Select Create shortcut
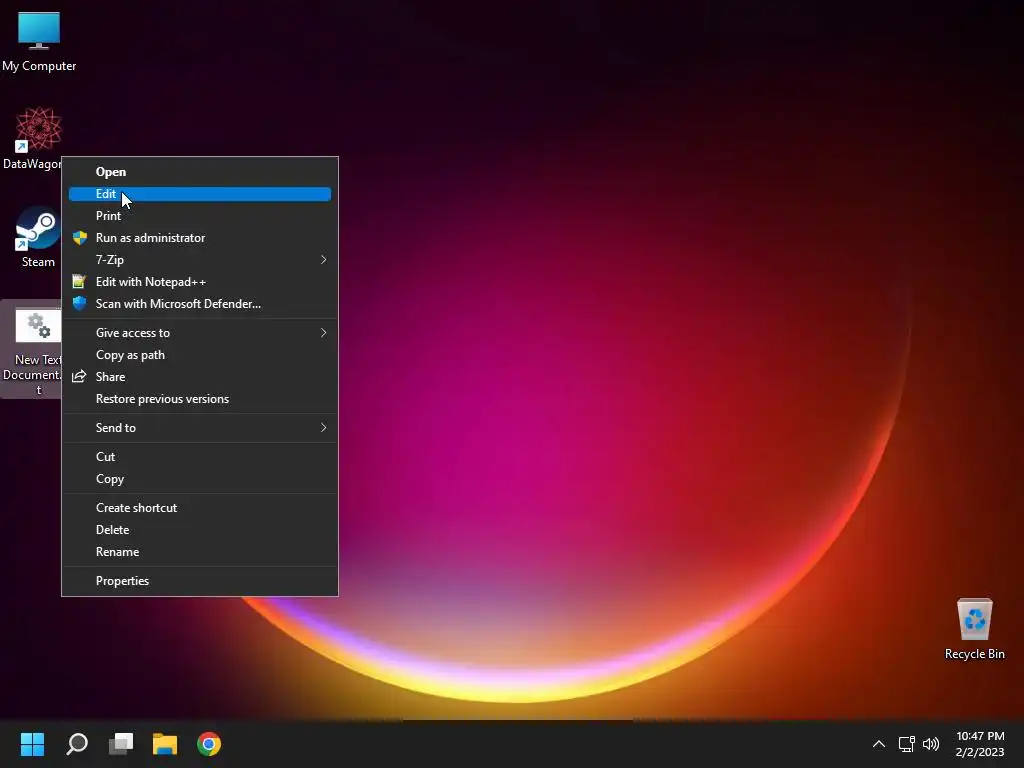 point(200,508)
